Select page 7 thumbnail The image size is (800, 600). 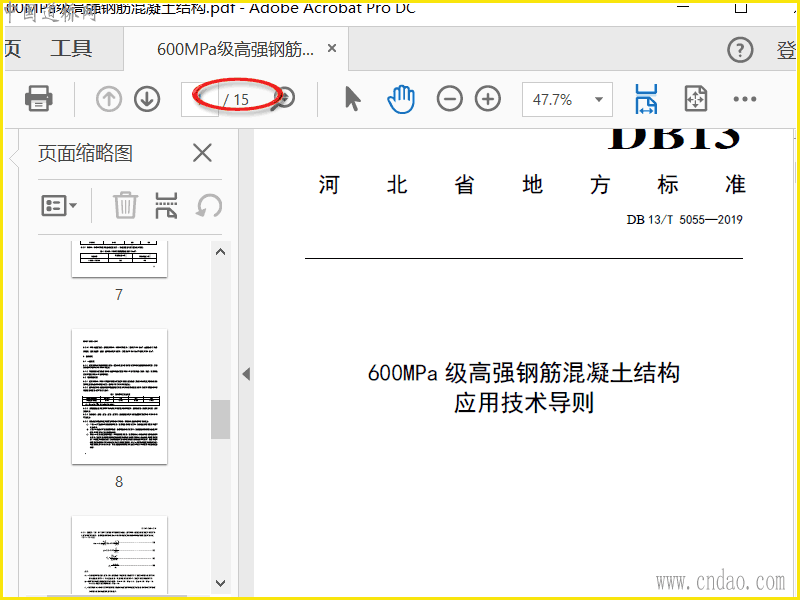click(119, 259)
